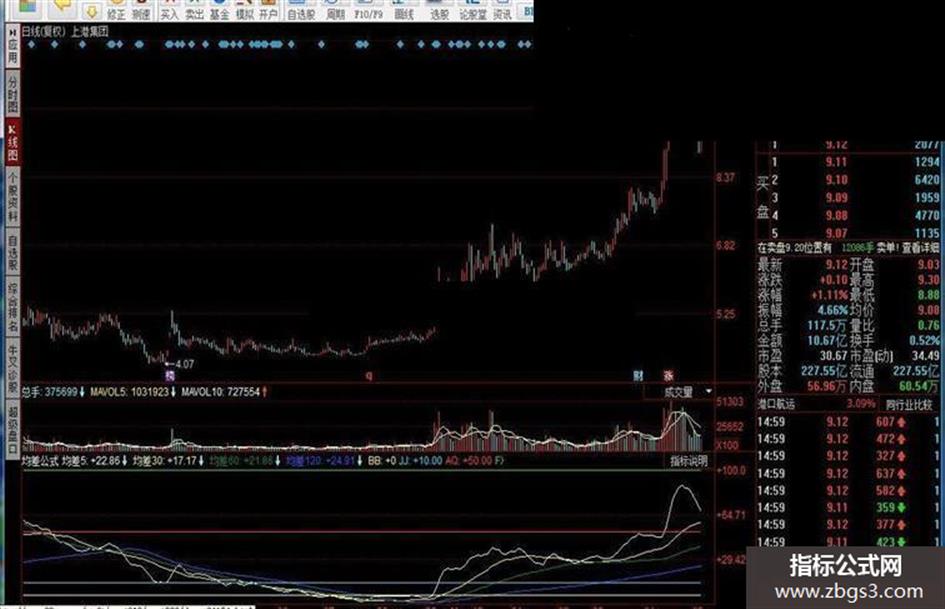Click the 同行业比较 button
Screen dimensions: 945x609
pyautogui.click(x=908, y=405)
